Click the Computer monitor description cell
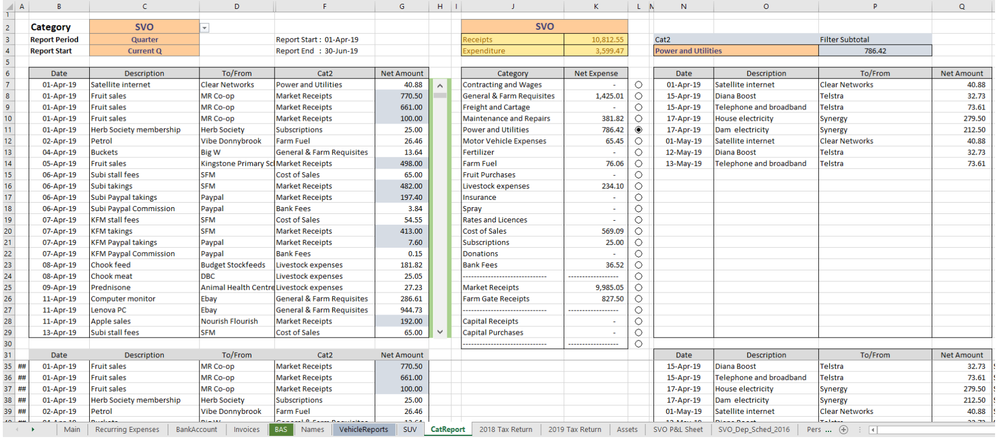This screenshot has height=442, width=999. (145, 299)
